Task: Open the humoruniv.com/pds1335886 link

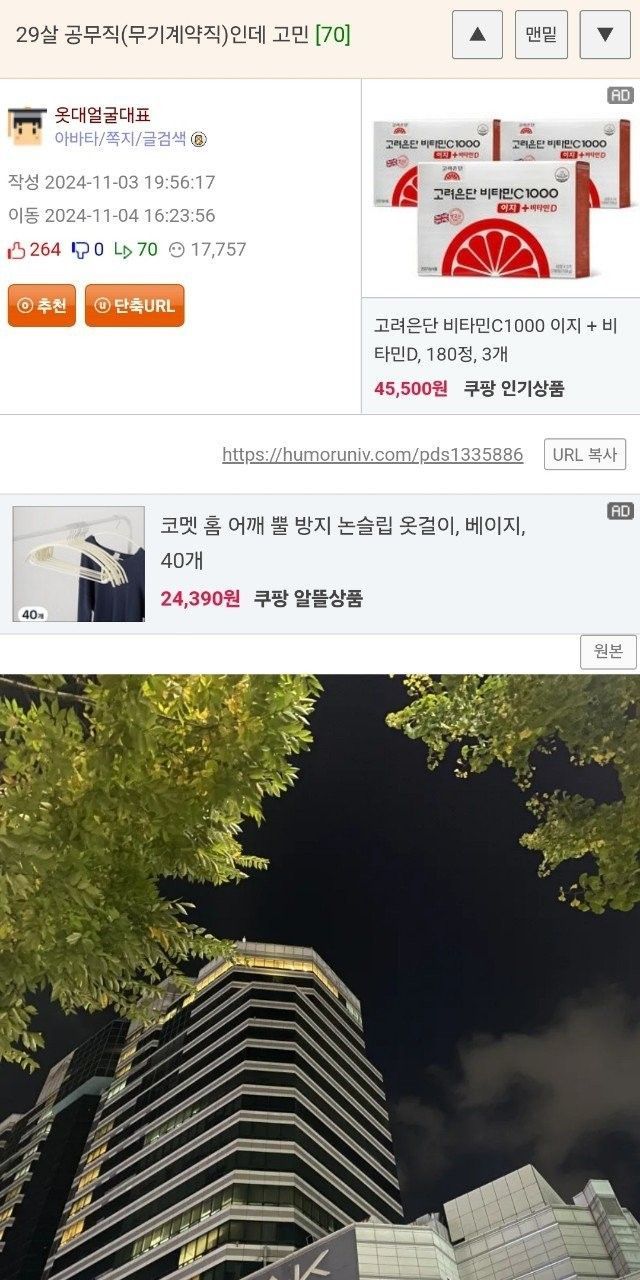Action: [x=372, y=455]
